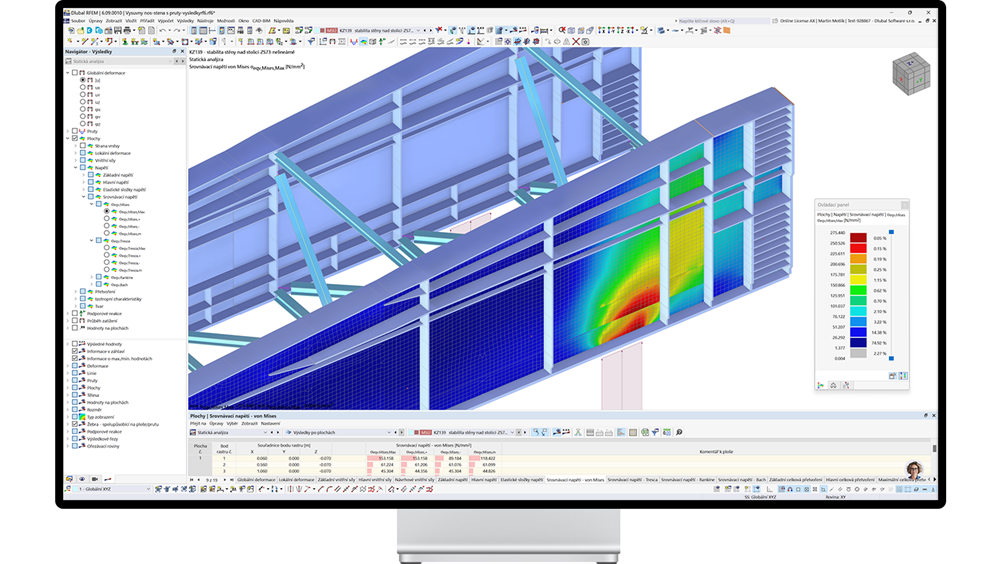This screenshot has height=564, width=1000.
Task: Click the Print toolbar icon
Action: [127, 30]
